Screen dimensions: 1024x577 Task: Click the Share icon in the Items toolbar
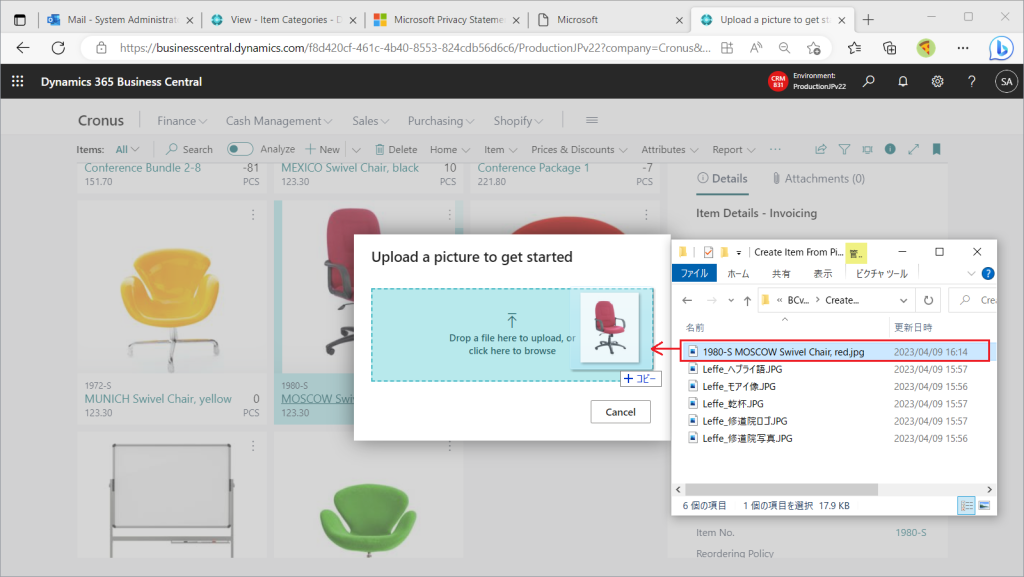(x=821, y=149)
